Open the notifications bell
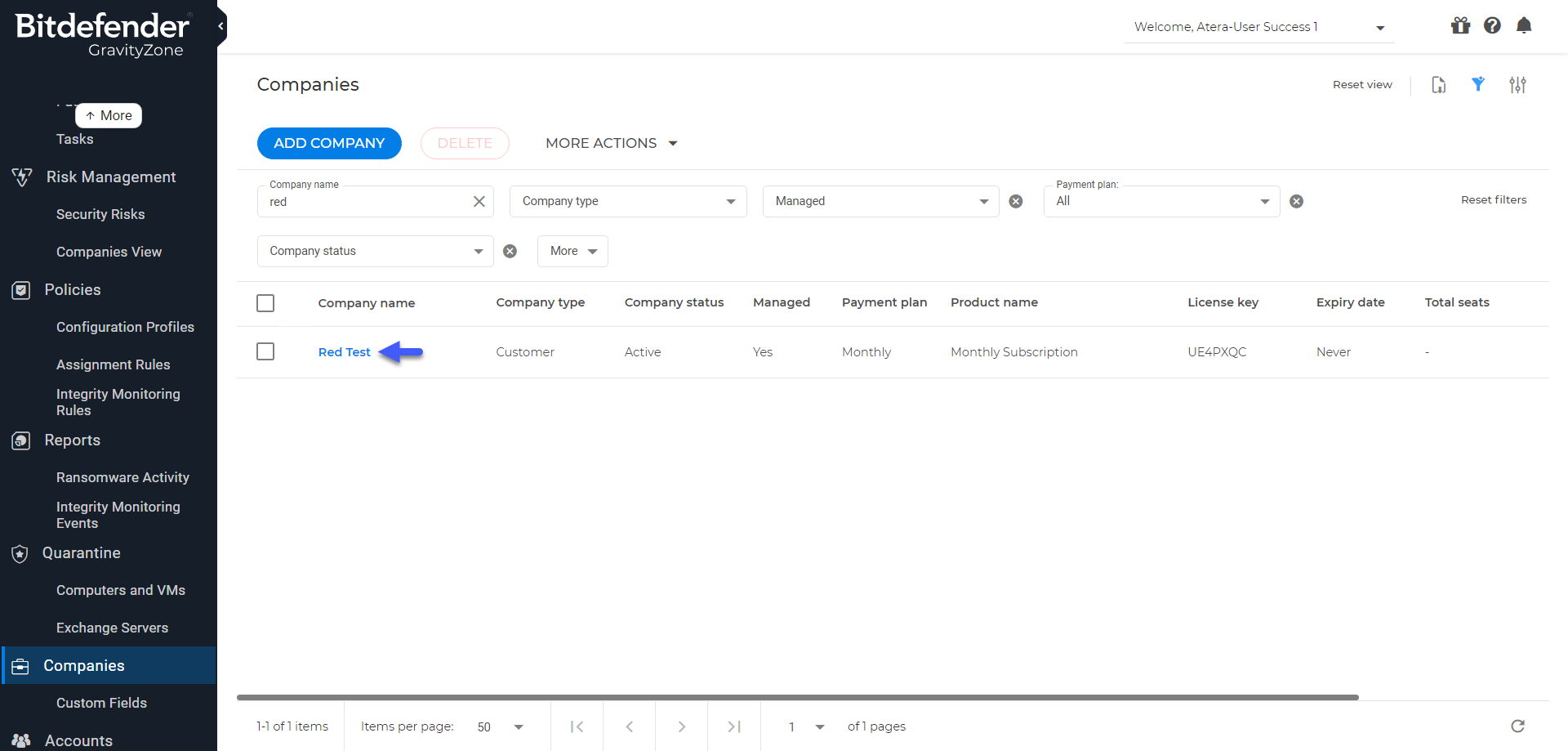The image size is (1568, 751). (x=1524, y=25)
